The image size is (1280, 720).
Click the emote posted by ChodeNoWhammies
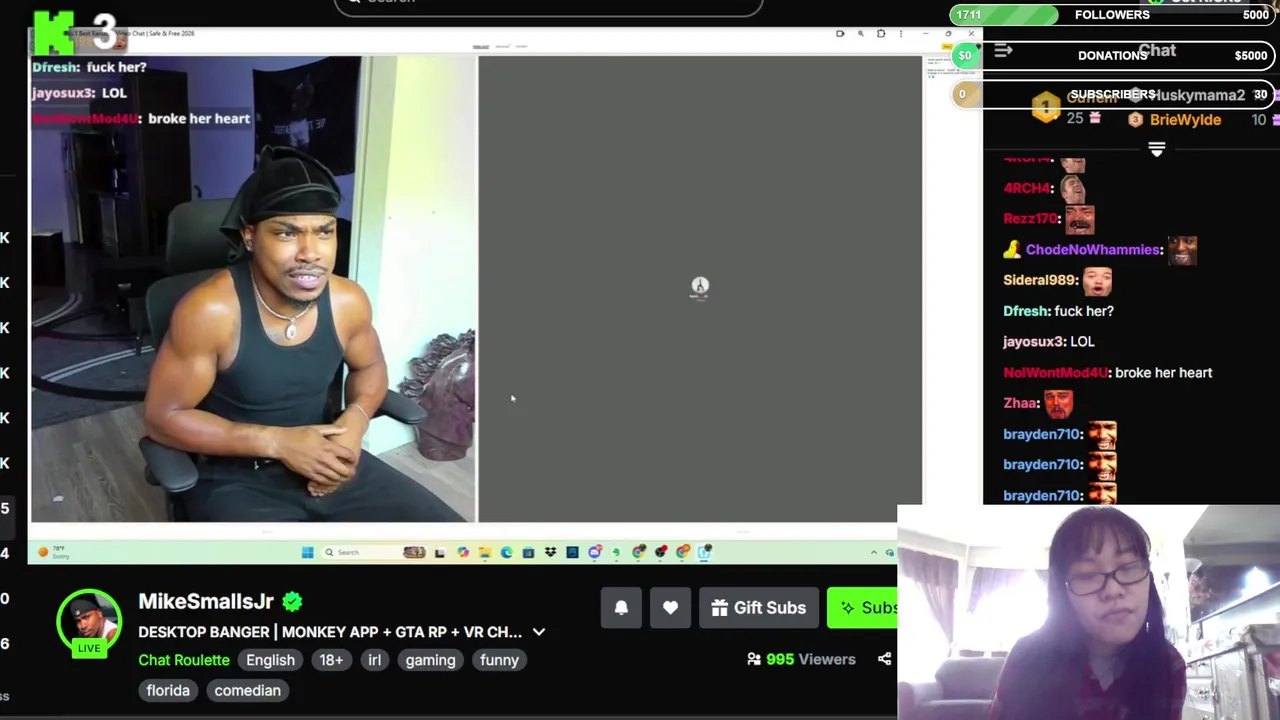[1182, 250]
